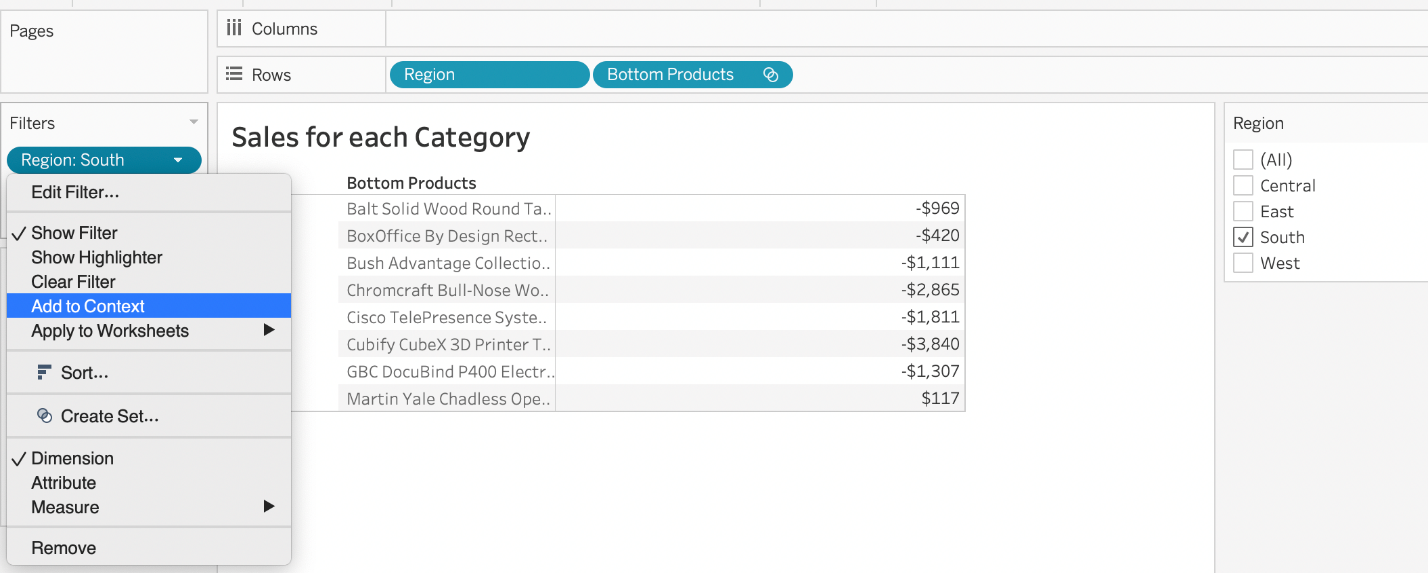Image resolution: width=1428 pixels, height=573 pixels.
Task: Uncheck the South region checkbox
Action: [1243, 238]
